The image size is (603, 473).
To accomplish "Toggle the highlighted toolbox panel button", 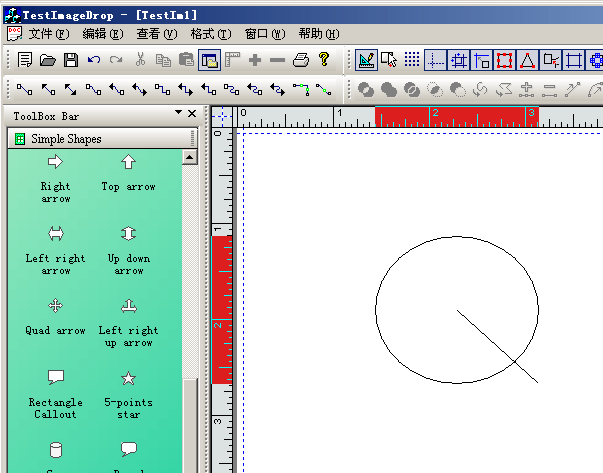I will tap(209, 60).
